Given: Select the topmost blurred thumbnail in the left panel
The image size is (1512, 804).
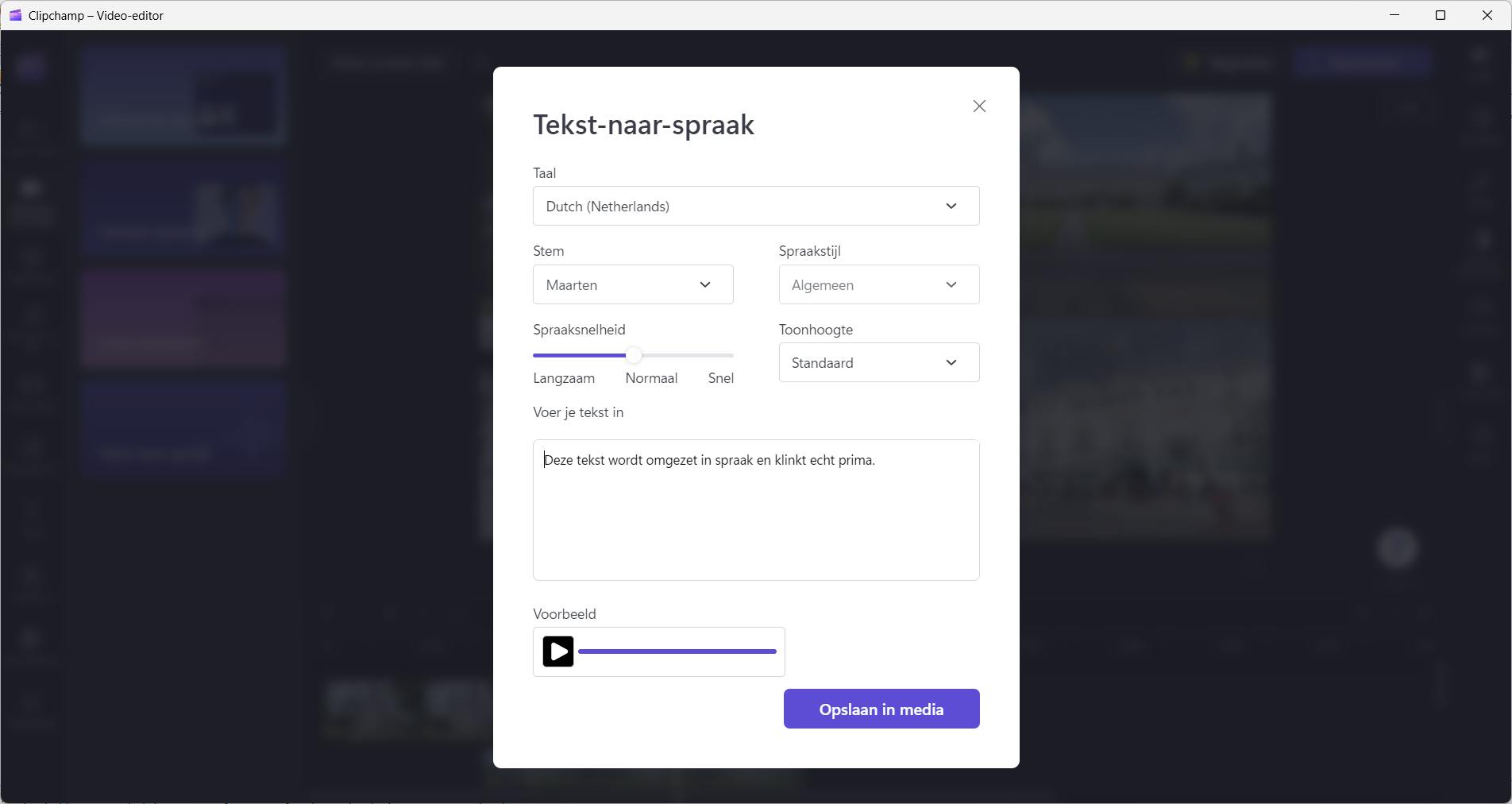Looking at the screenshot, I should pos(183,95).
